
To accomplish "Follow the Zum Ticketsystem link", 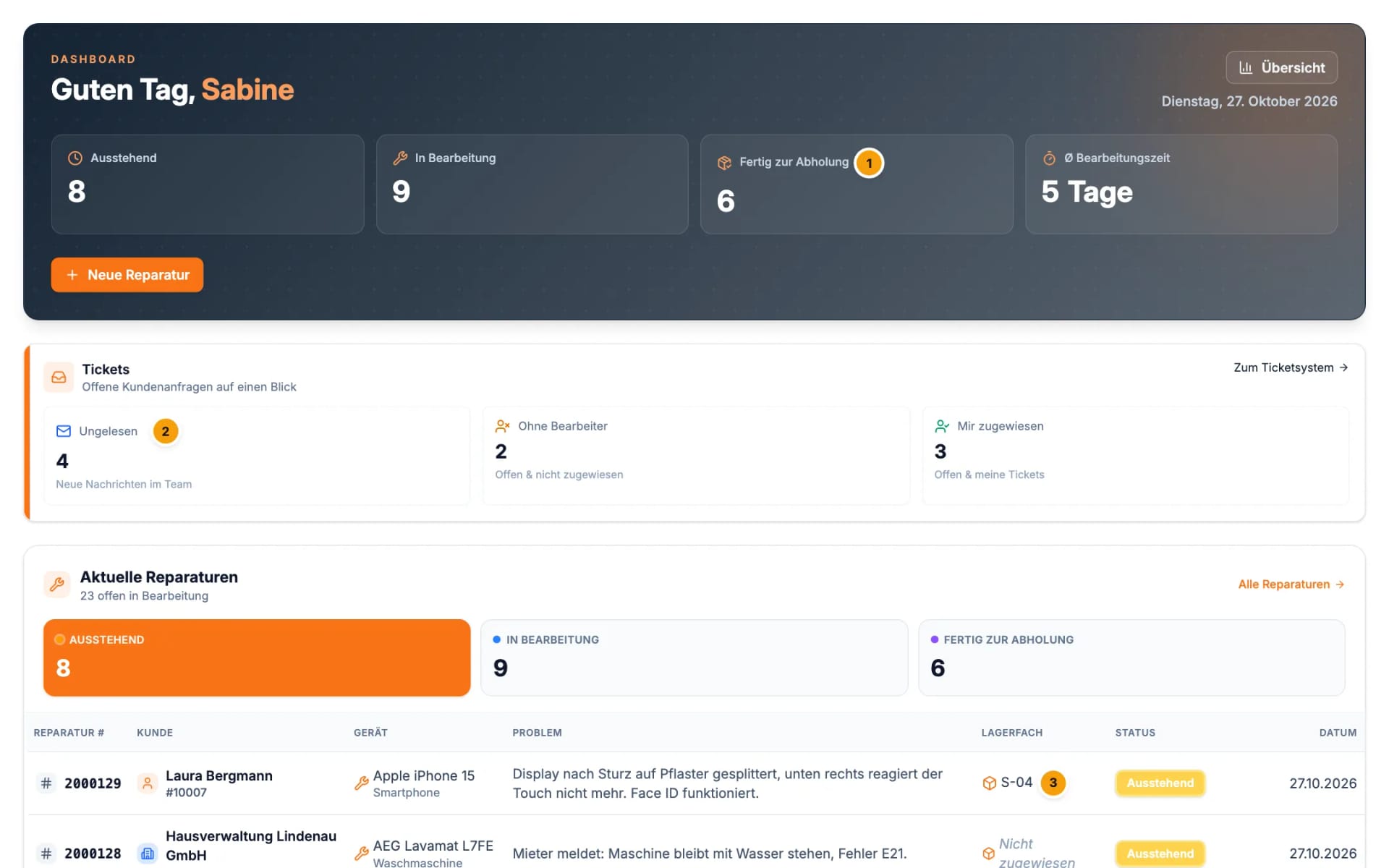I will pos(1291,367).
